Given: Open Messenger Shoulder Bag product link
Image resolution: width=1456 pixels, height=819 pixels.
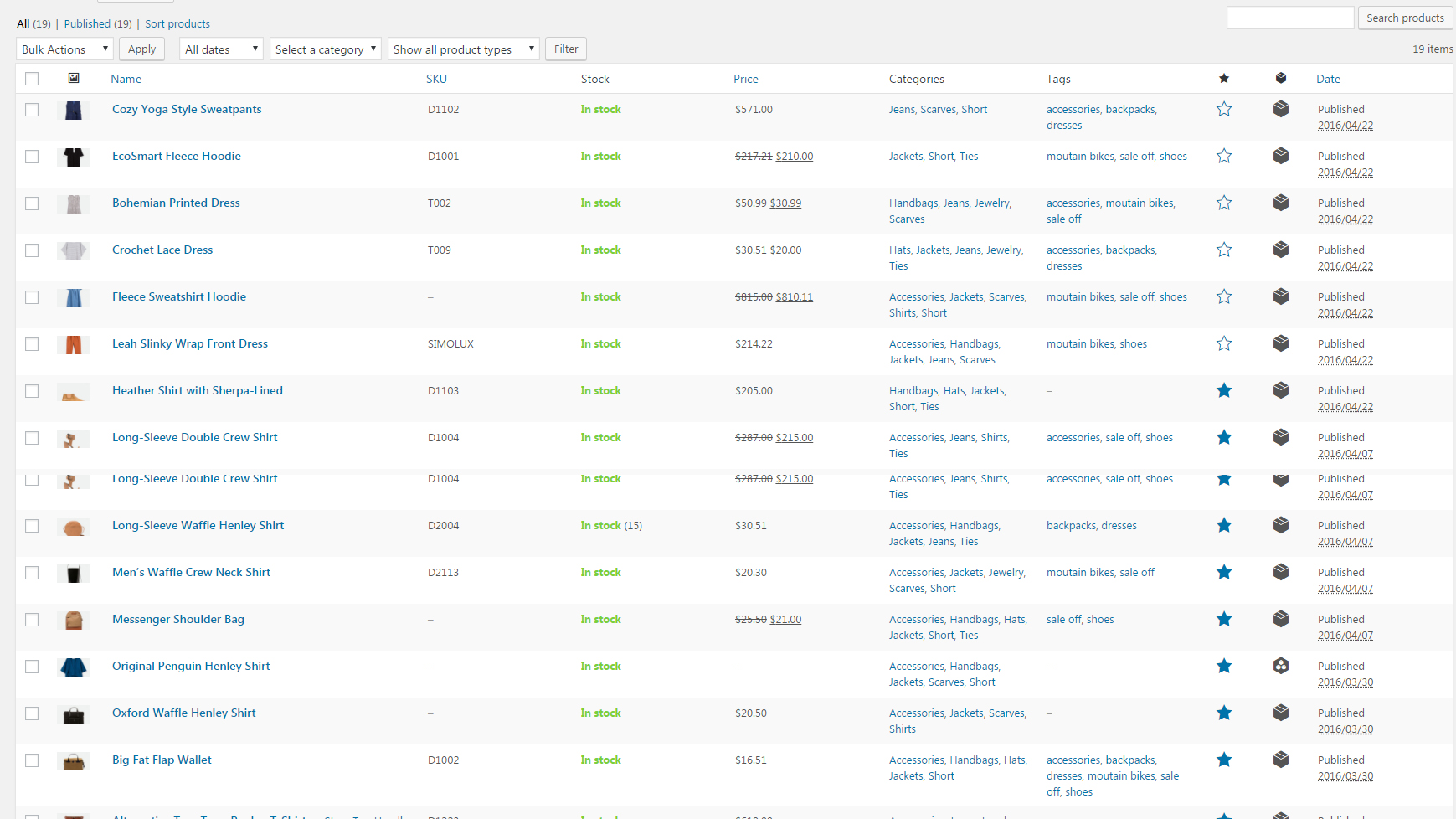Looking at the screenshot, I should 178,619.
